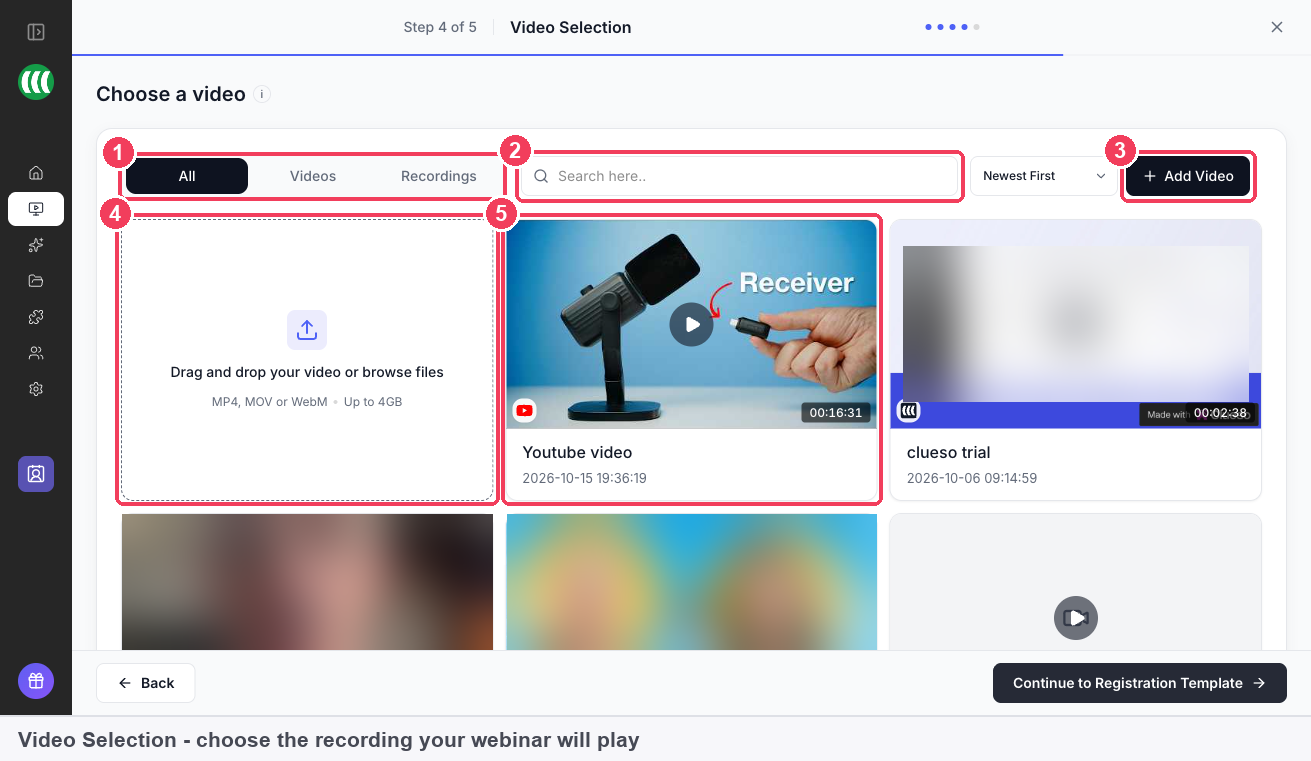This screenshot has width=1311, height=761.
Task: Click the purple profile badge icon
Action: [36, 474]
